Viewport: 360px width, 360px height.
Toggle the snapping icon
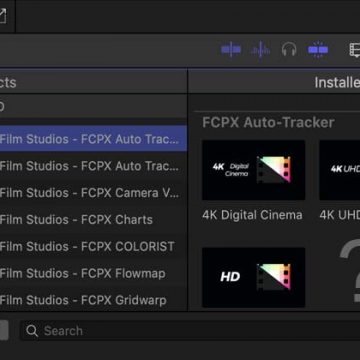click(x=318, y=50)
